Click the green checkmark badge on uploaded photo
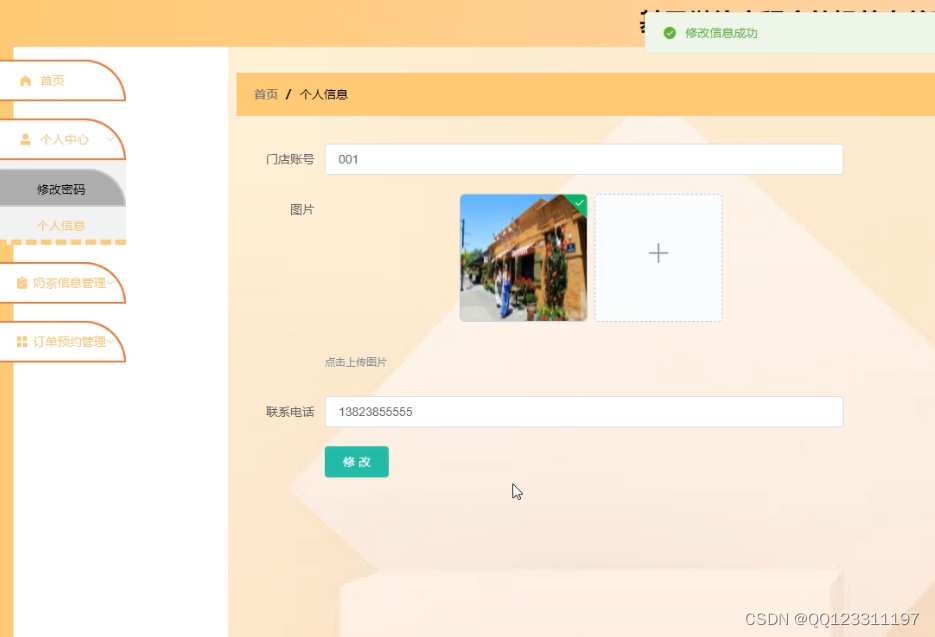Image resolution: width=935 pixels, height=637 pixels. pyautogui.click(x=578, y=203)
